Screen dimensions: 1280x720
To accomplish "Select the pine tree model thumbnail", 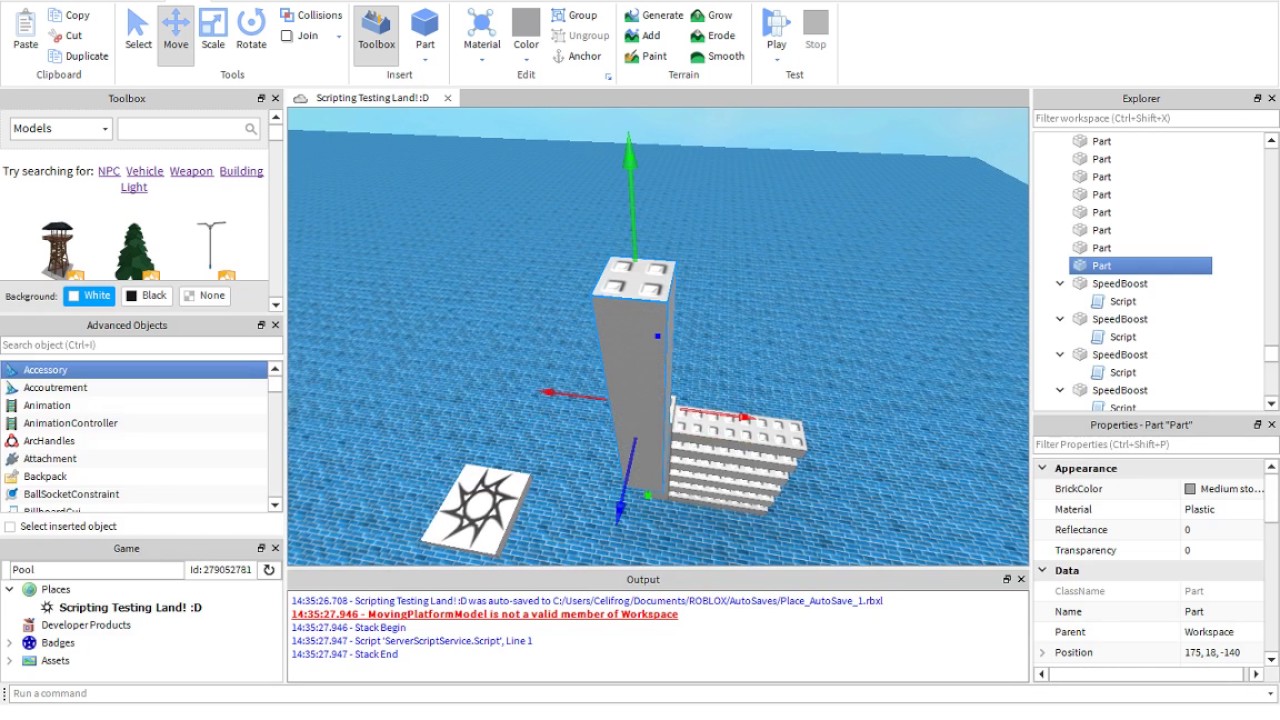I will pyautogui.click(x=136, y=250).
